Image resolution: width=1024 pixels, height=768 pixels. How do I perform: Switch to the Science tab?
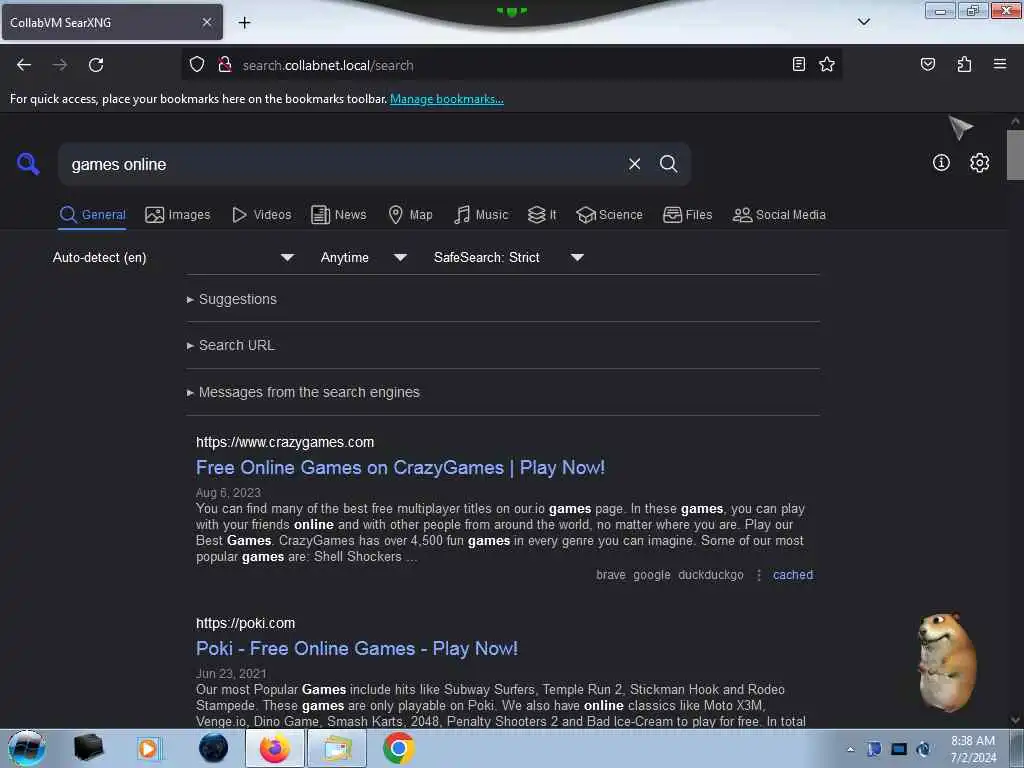[x=609, y=215]
